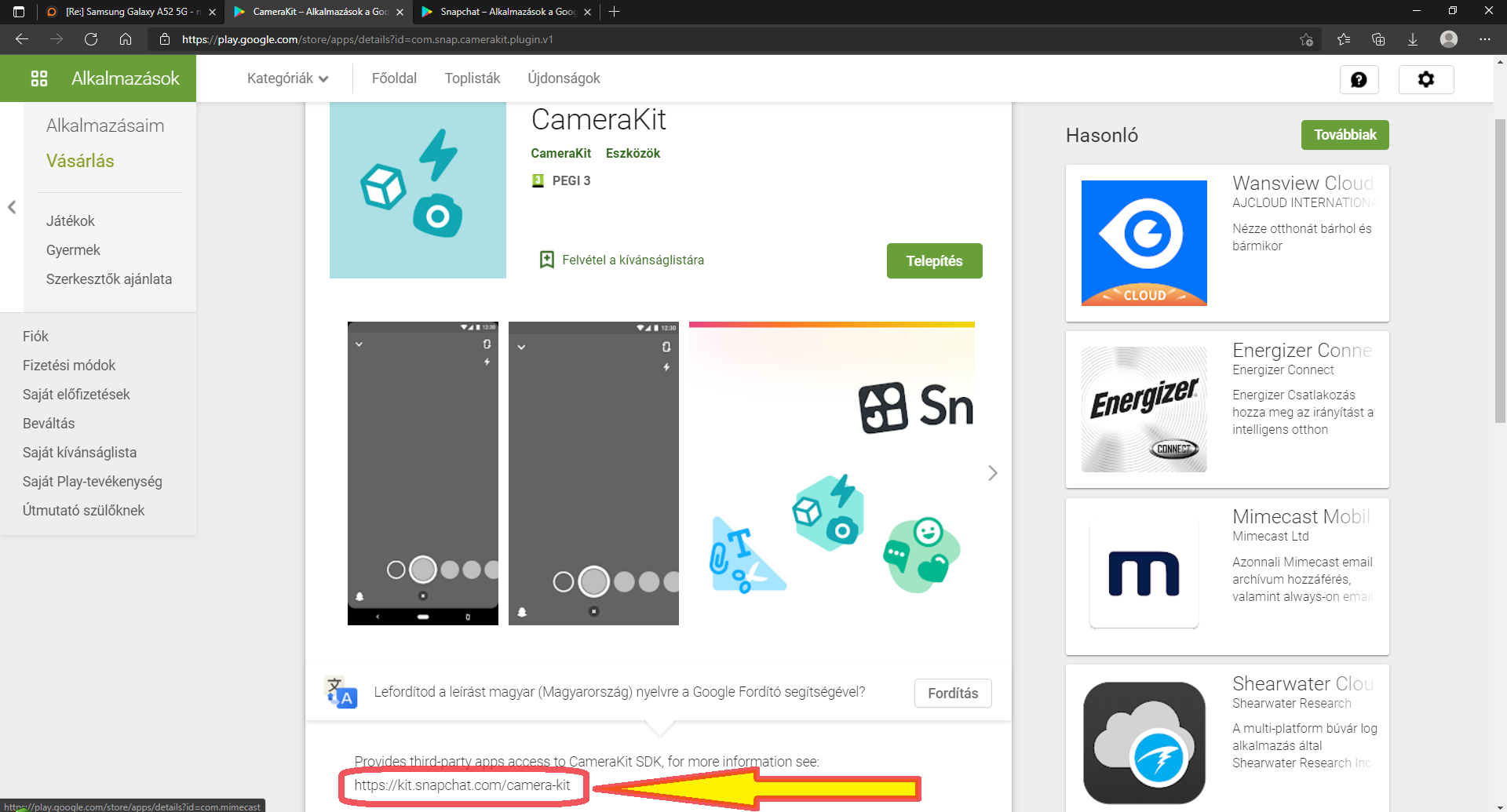
Task: Open Saját Play-tevékenység link
Action: [93, 481]
